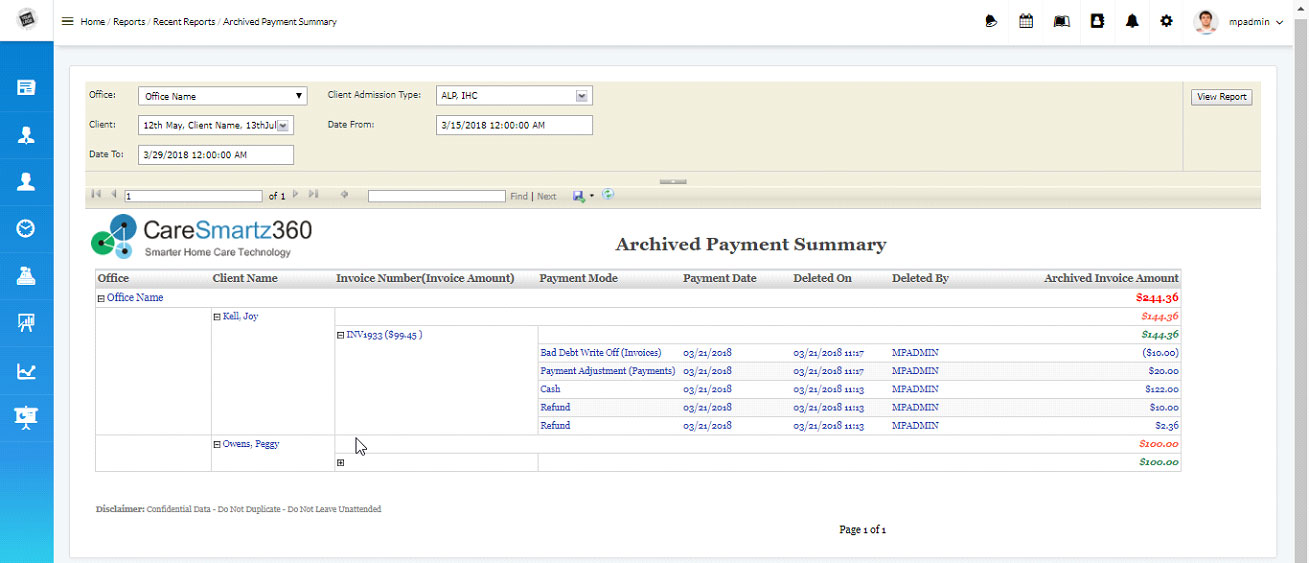1309x563 pixels.
Task: Click the Date From input field
Action: click(514, 125)
